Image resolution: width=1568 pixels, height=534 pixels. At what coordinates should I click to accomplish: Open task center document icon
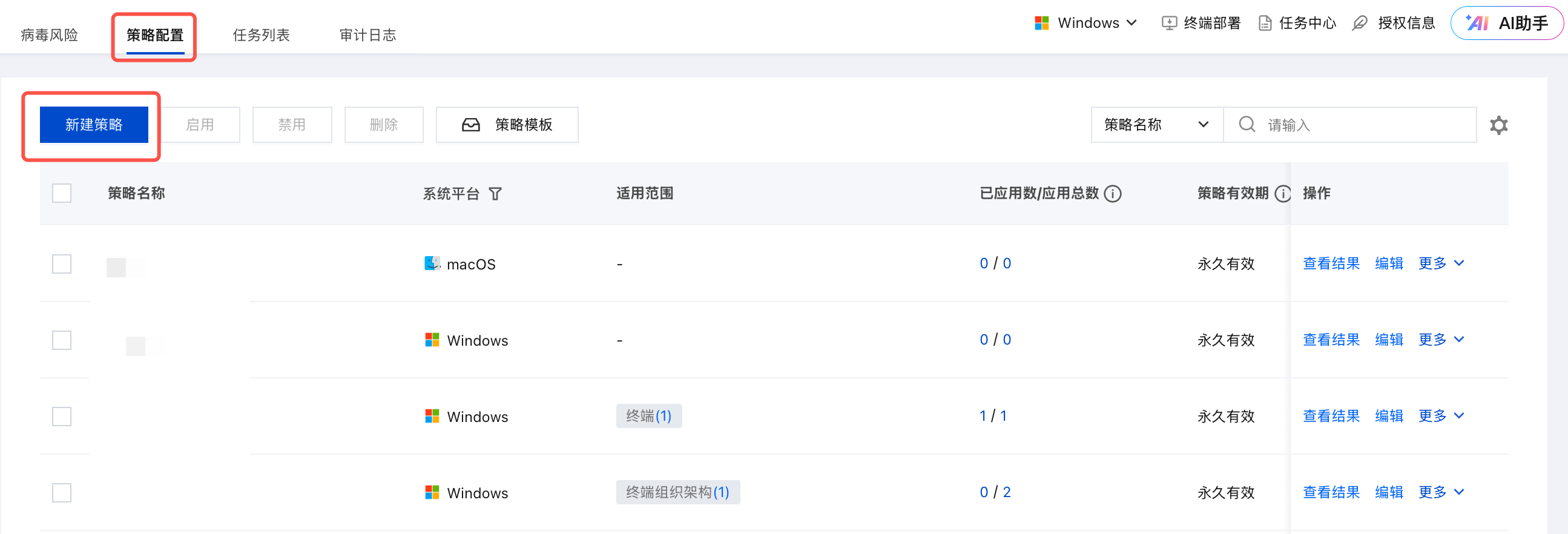(x=1265, y=23)
